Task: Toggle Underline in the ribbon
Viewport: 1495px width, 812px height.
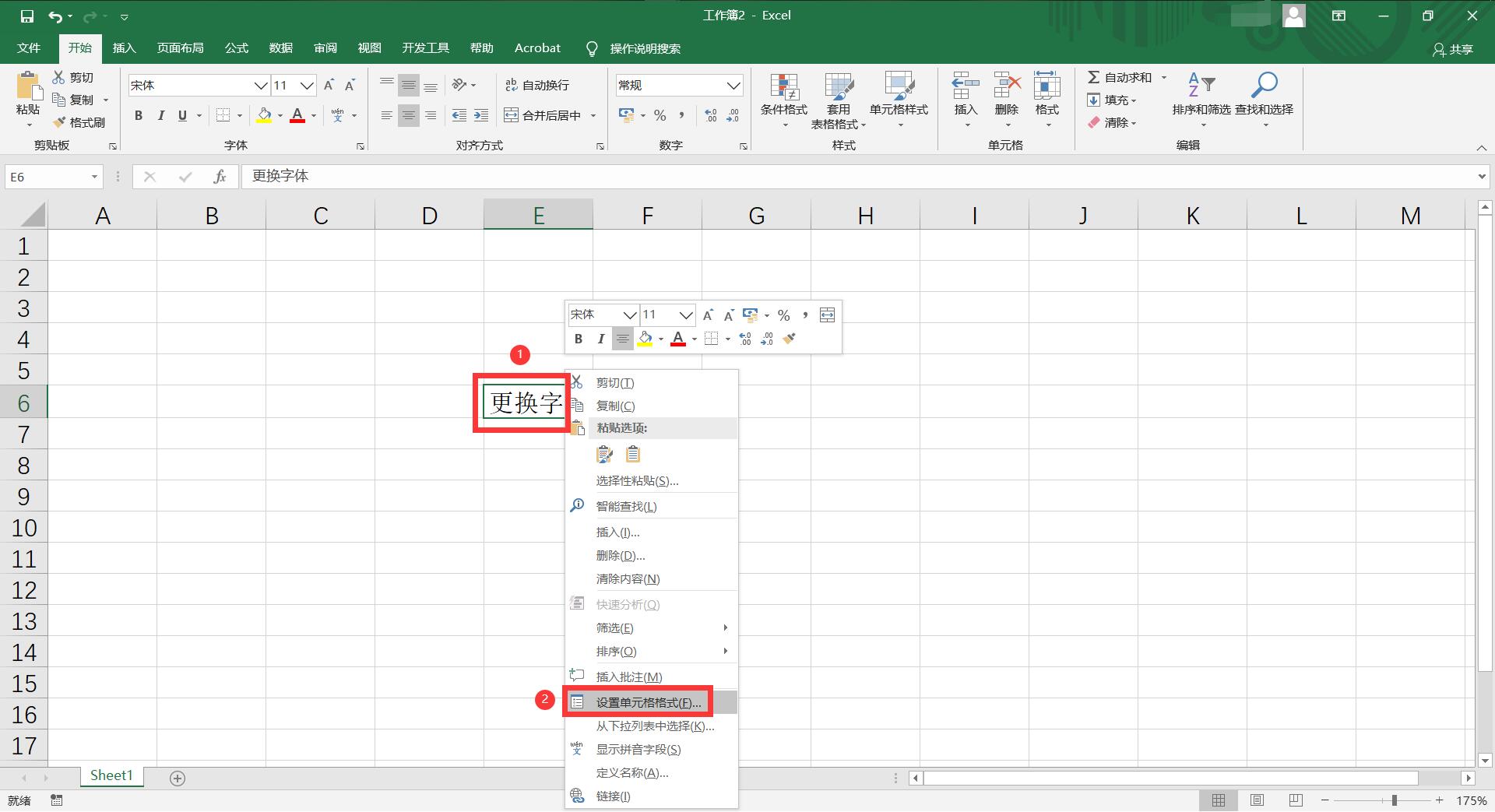Action: click(x=182, y=115)
